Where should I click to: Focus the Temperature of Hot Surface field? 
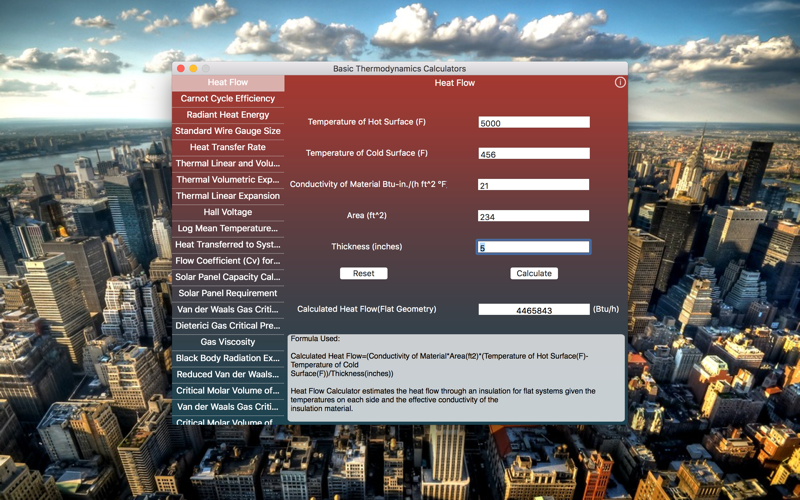[x=534, y=122]
